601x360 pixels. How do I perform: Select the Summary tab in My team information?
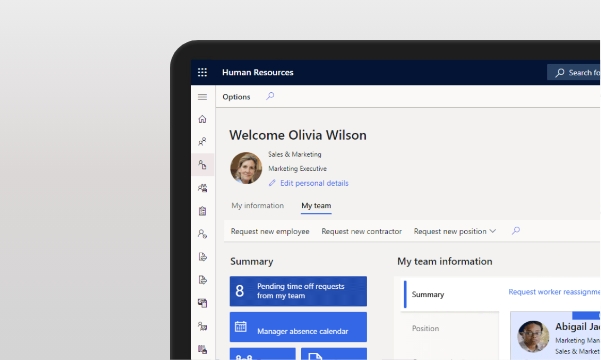[428, 294]
